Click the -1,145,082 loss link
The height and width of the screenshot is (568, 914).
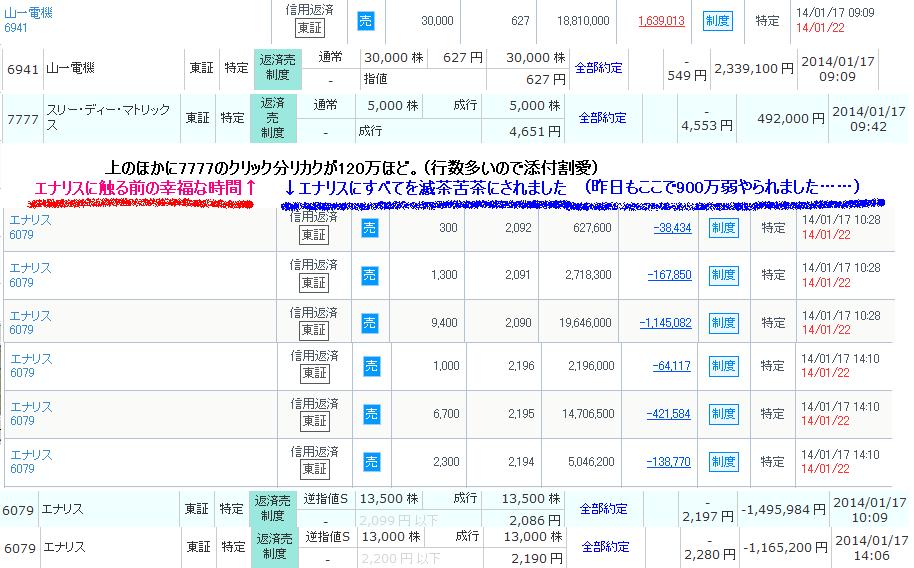point(665,322)
